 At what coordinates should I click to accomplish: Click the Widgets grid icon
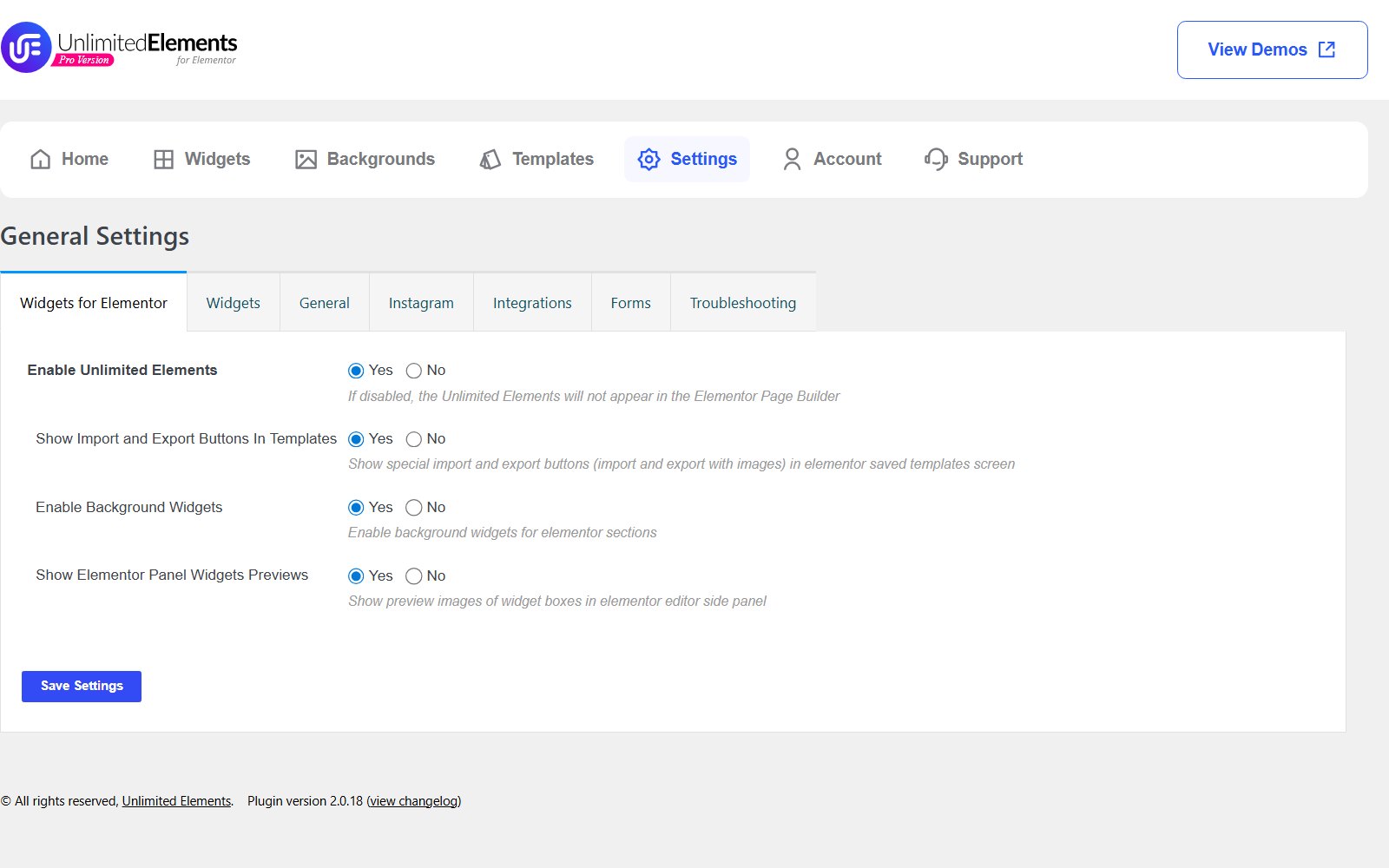tap(163, 159)
